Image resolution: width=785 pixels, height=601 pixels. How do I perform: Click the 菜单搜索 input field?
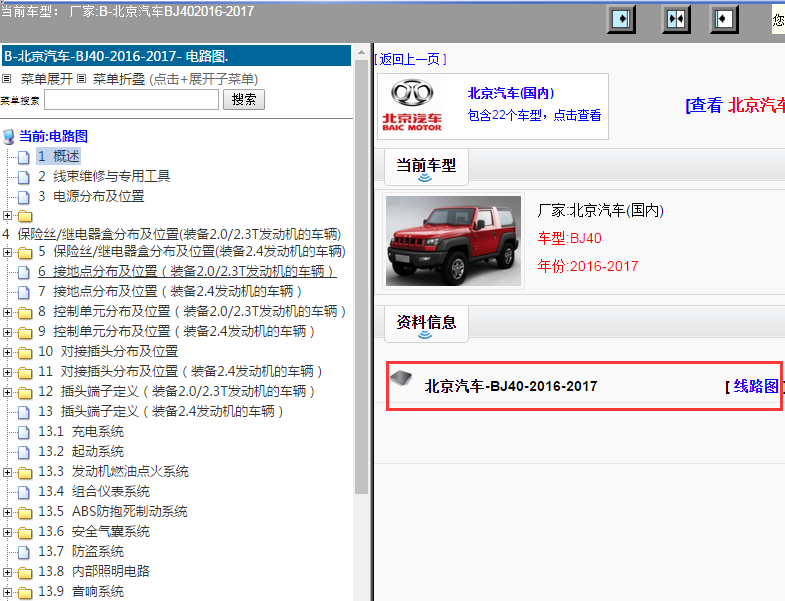point(132,100)
